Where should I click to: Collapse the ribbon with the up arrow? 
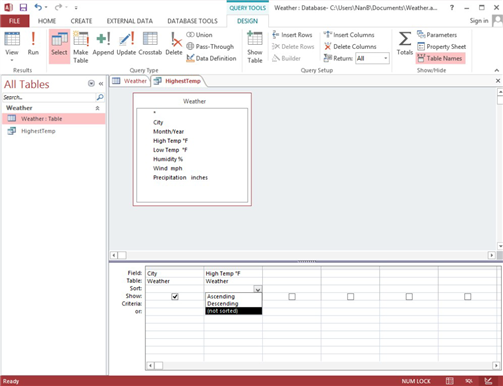[x=497, y=70]
